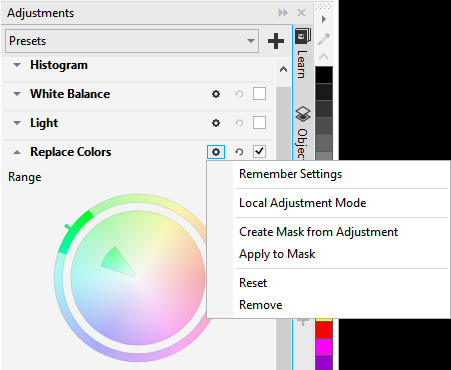Open color palette flyout arrow
451x370 pixels.
[x=324, y=19]
